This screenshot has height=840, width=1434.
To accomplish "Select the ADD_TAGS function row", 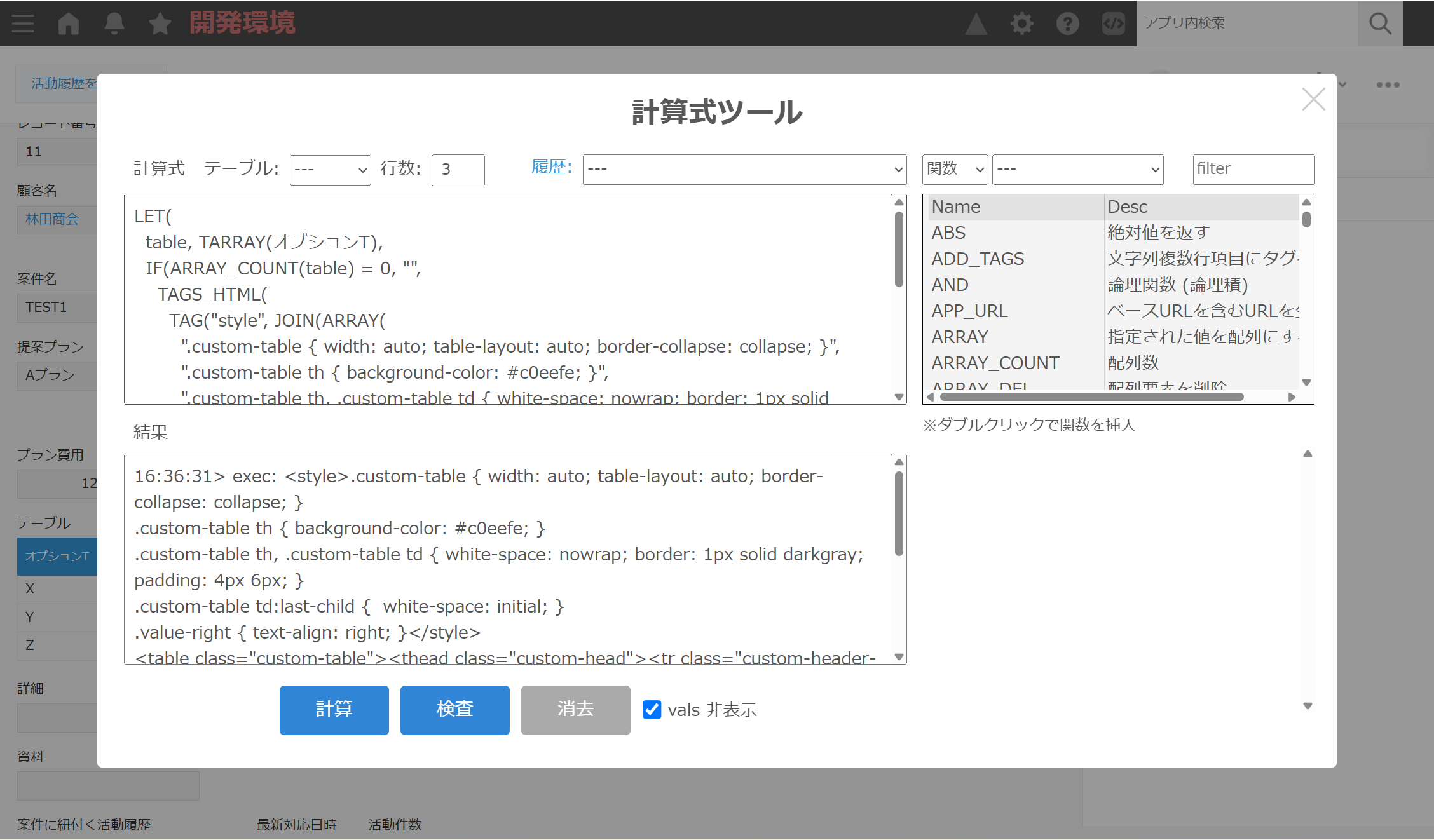I will pos(978,259).
